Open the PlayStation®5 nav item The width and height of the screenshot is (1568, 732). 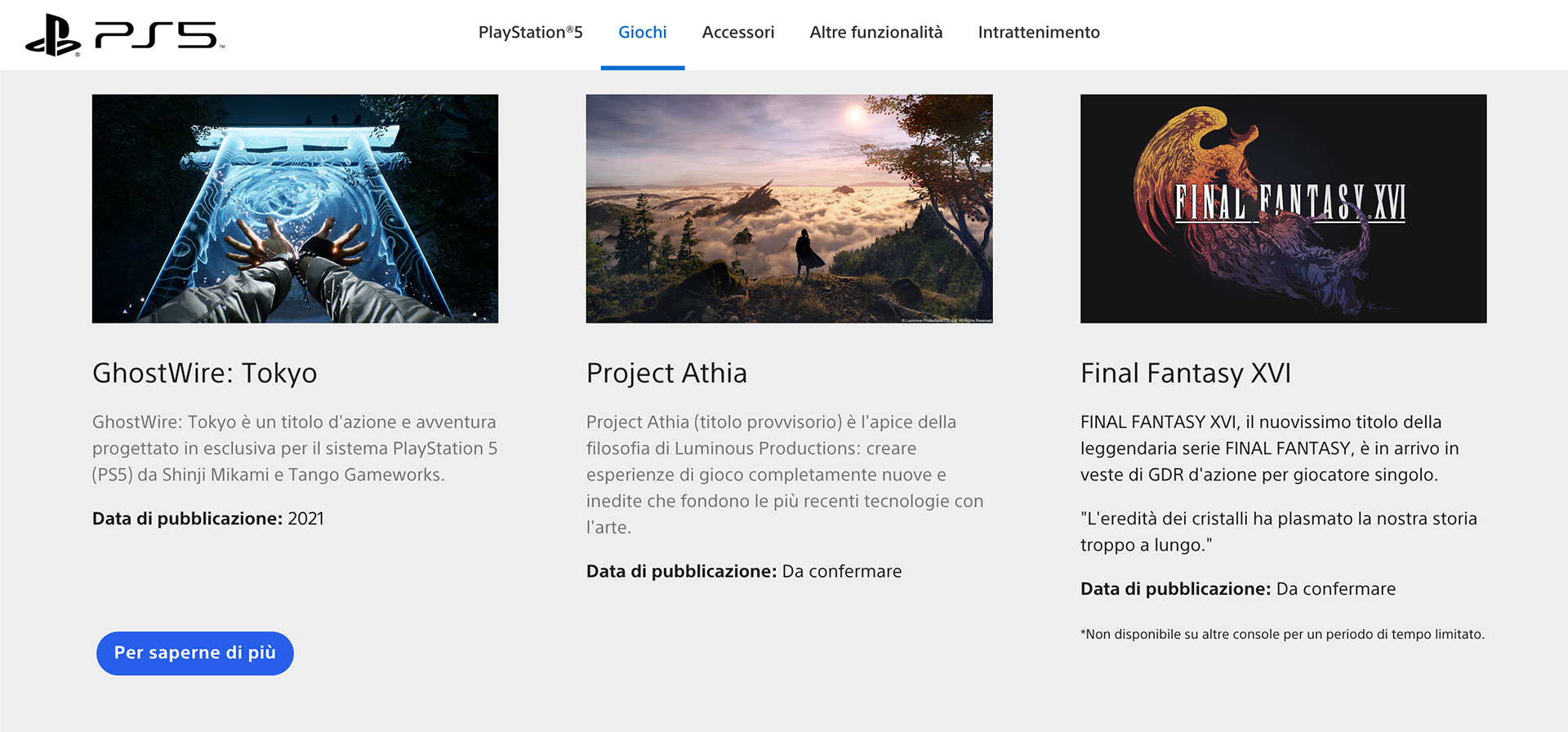click(x=530, y=33)
